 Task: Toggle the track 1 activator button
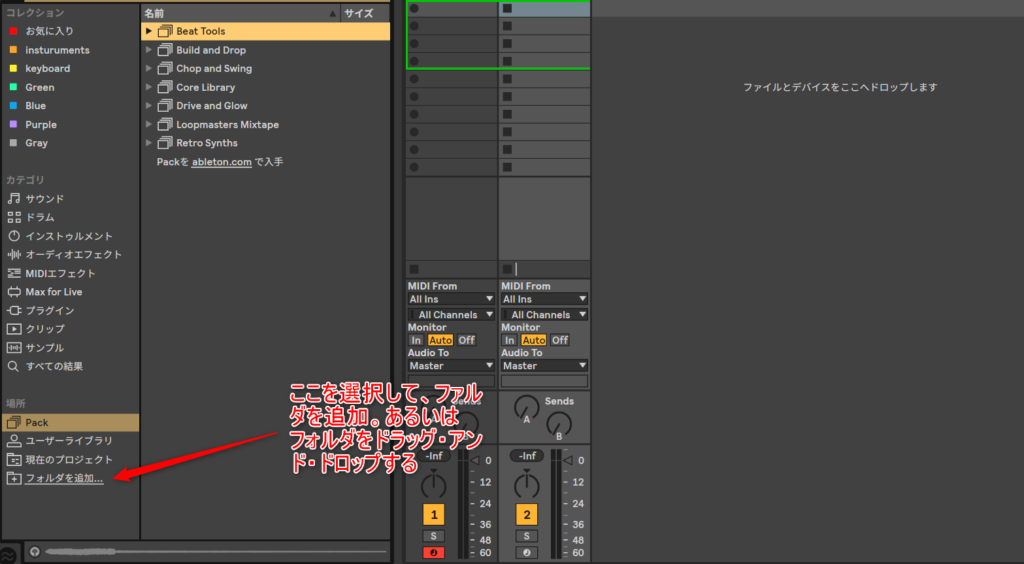[433, 515]
